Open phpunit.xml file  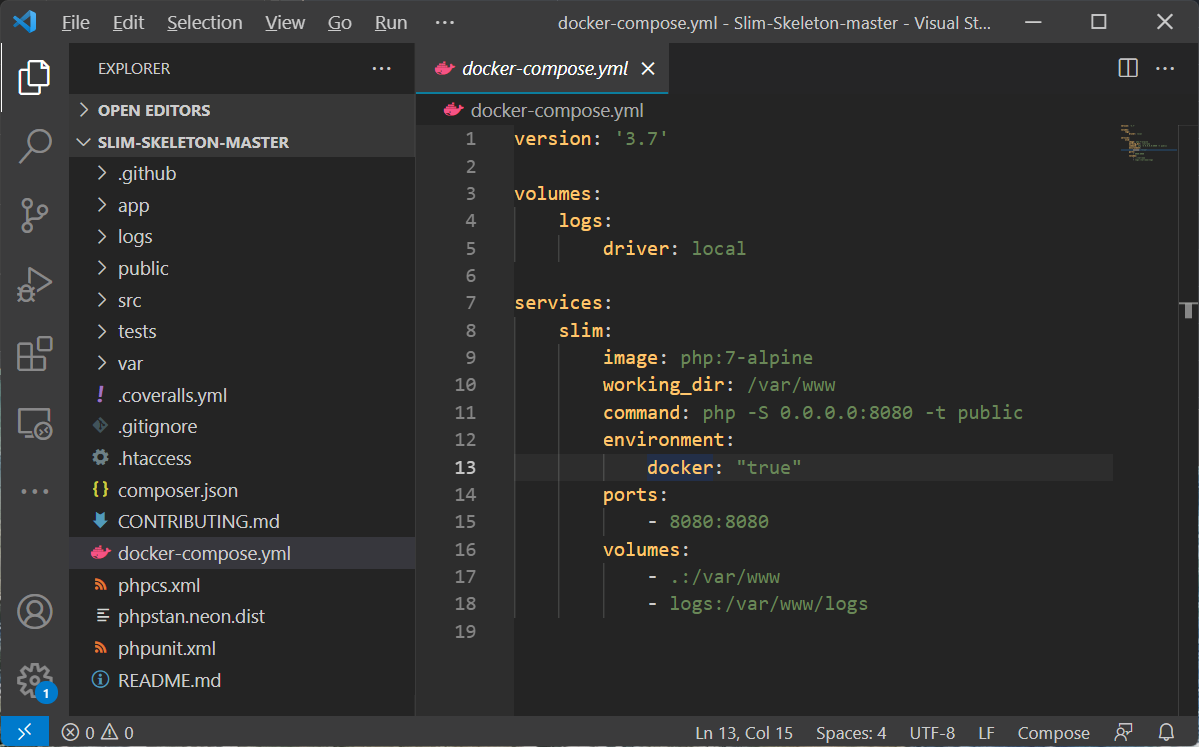click(242, 649)
